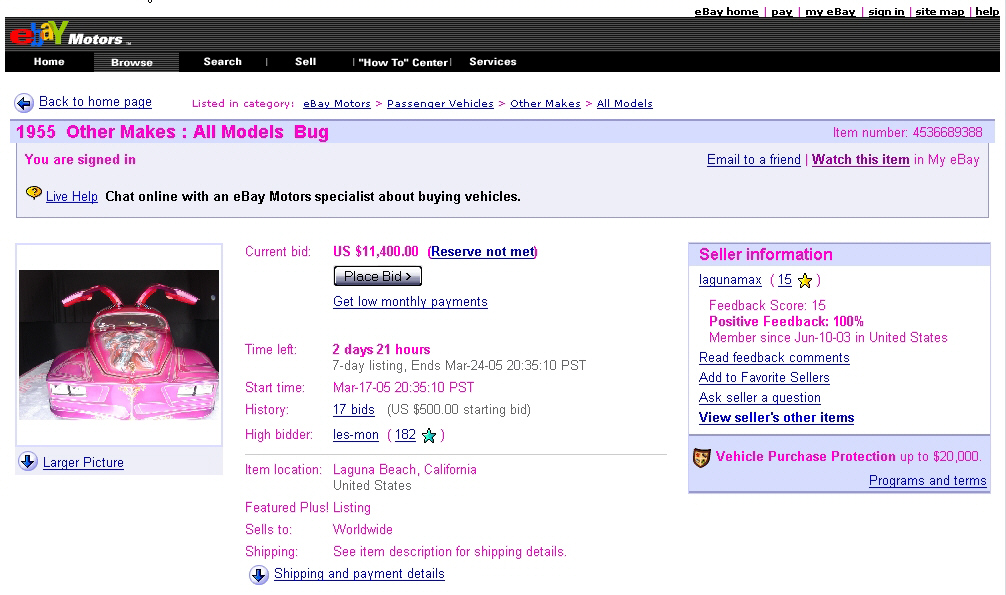Open the 17 bids history link
The image size is (1006, 595).
pos(354,410)
